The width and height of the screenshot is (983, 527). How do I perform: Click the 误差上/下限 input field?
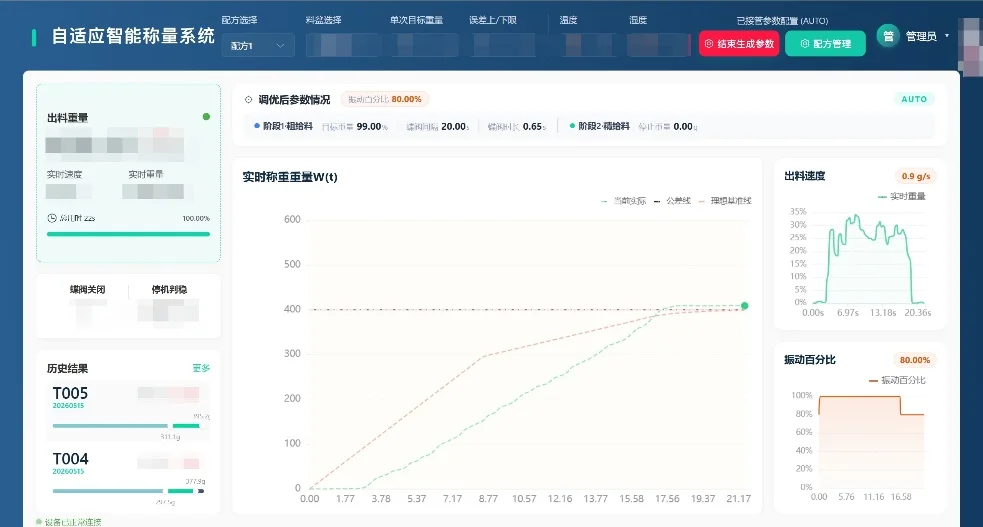505,45
